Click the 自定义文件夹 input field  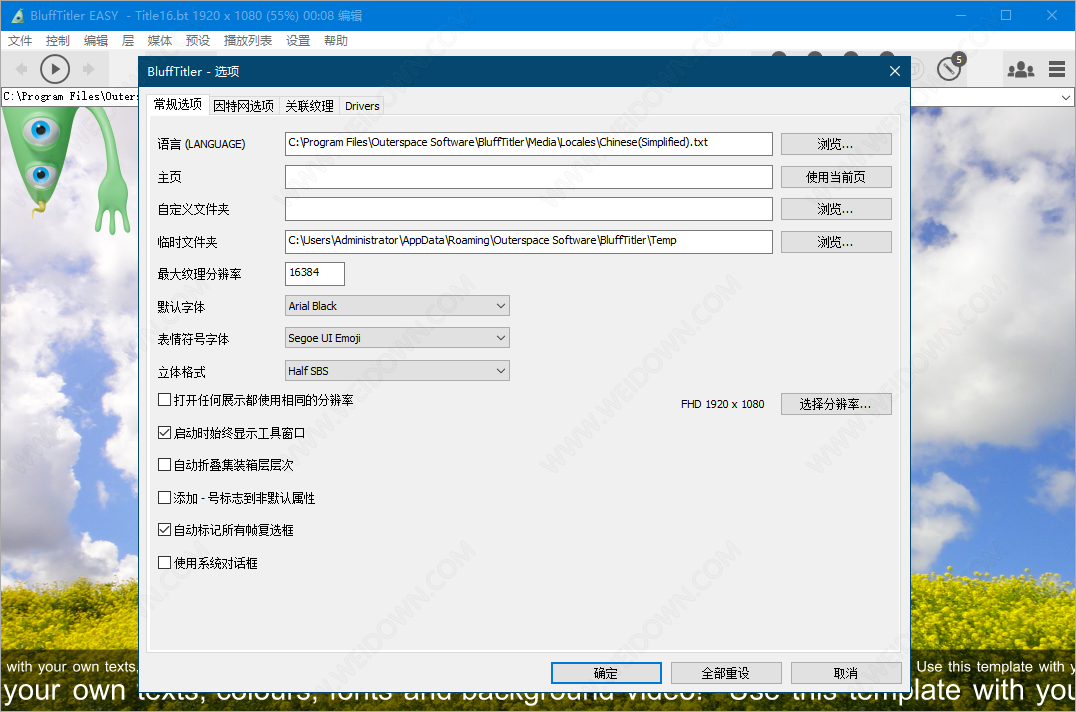[x=528, y=209]
